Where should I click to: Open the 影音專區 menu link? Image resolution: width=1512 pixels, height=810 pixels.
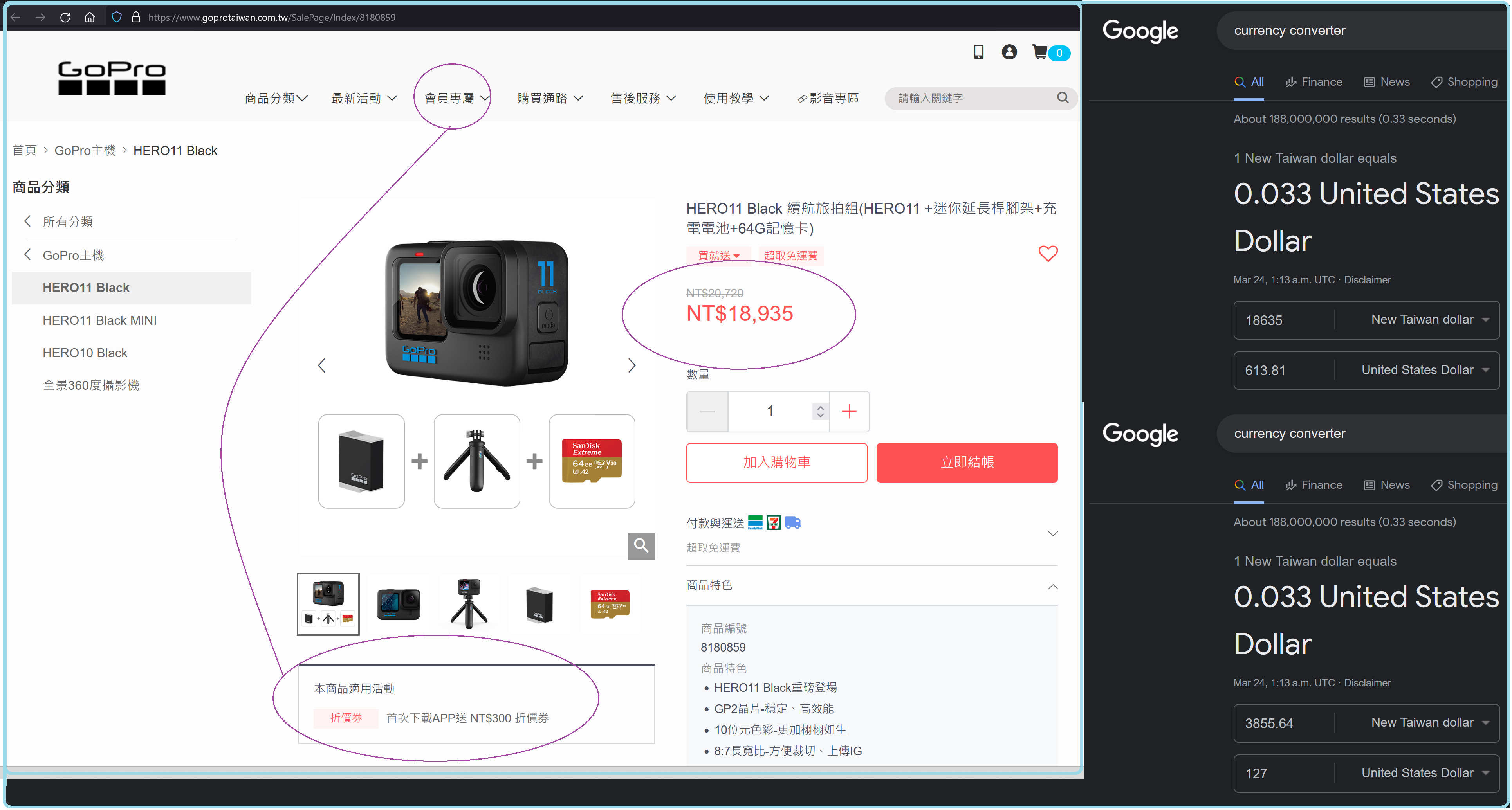click(x=828, y=98)
